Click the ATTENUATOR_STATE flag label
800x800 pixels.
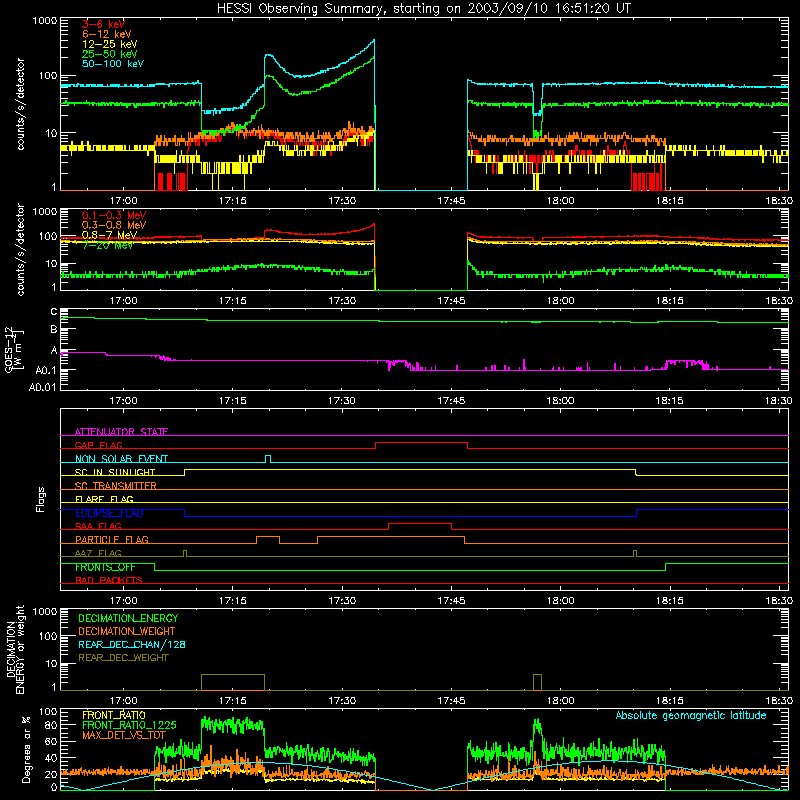click(x=121, y=432)
